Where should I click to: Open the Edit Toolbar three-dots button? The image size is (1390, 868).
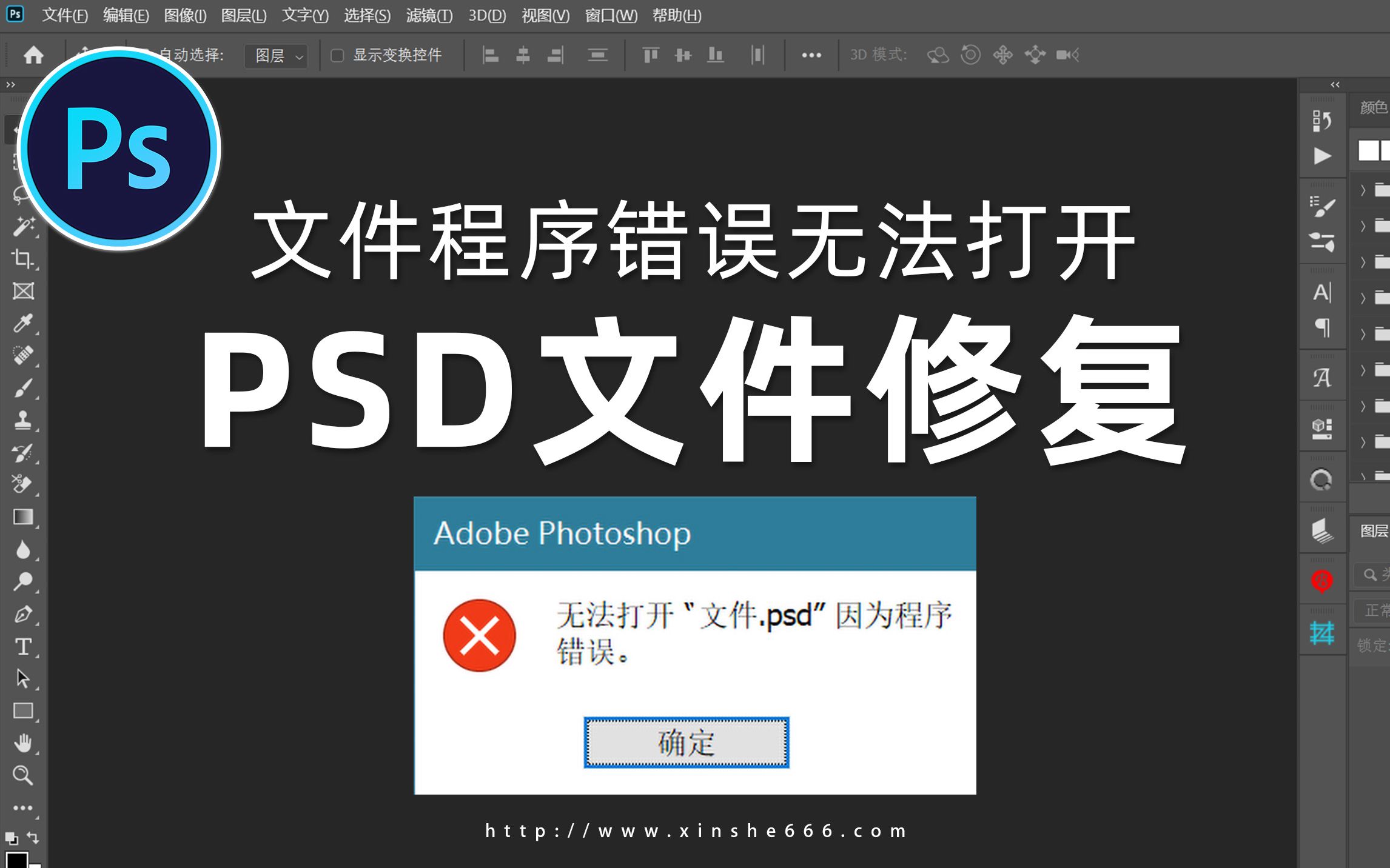click(24, 808)
